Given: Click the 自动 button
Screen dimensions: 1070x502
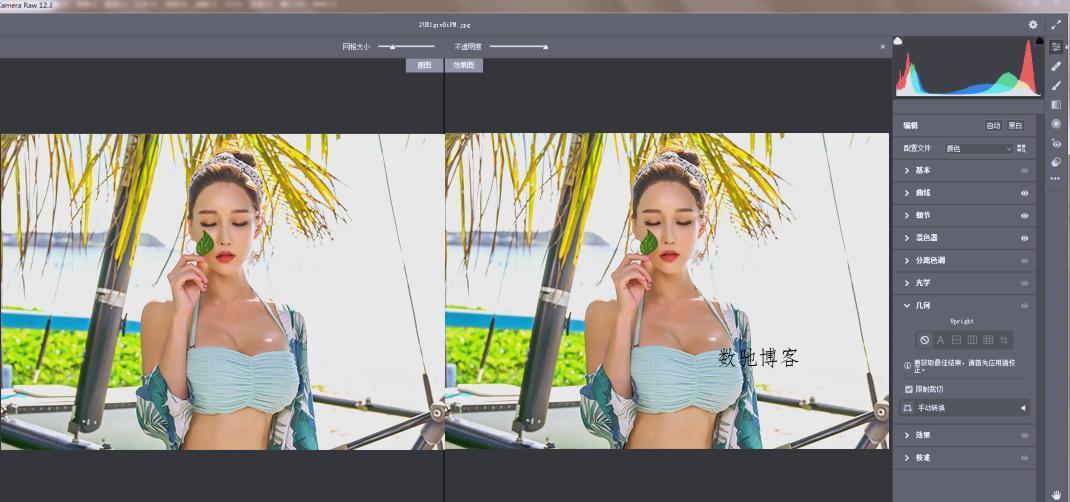Looking at the screenshot, I should (x=993, y=126).
